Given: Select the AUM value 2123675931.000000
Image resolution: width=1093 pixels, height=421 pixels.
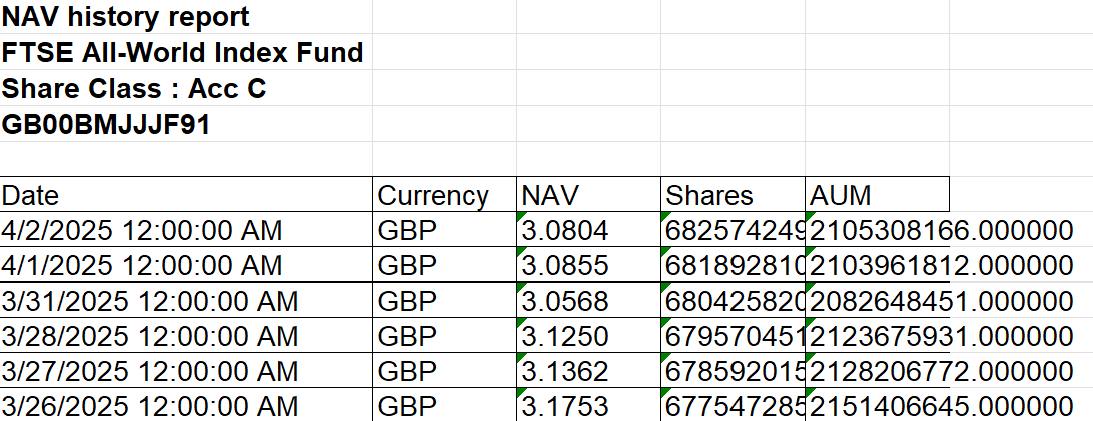Looking at the screenshot, I should [877, 336].
